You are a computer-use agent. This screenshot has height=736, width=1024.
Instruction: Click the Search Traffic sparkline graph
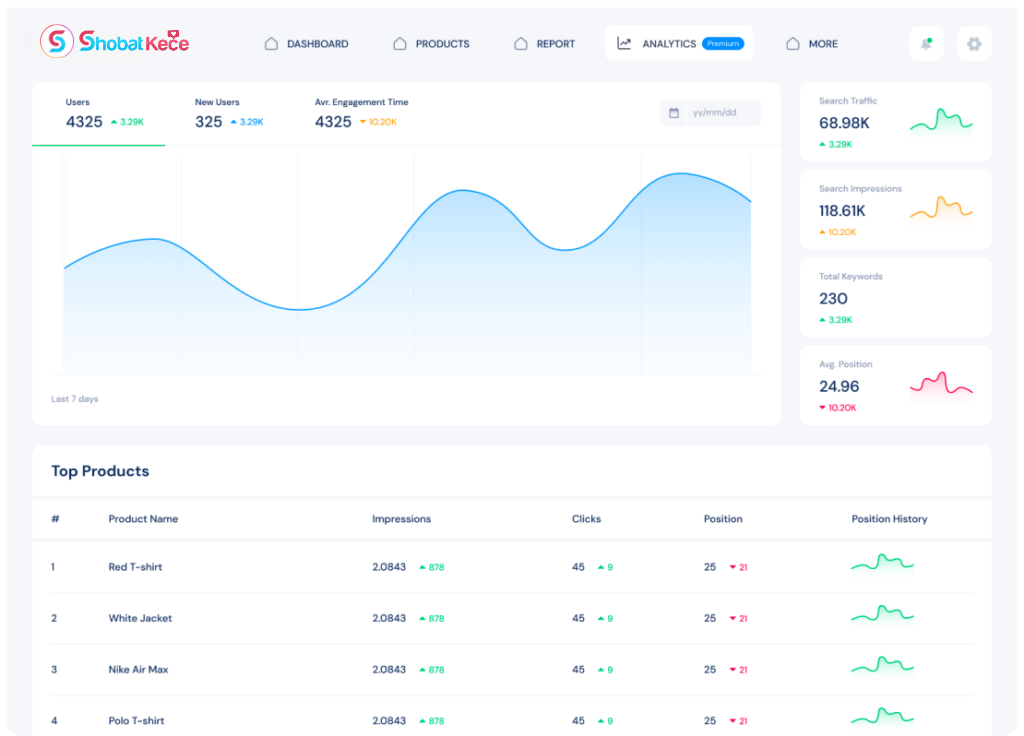[941, 122]
